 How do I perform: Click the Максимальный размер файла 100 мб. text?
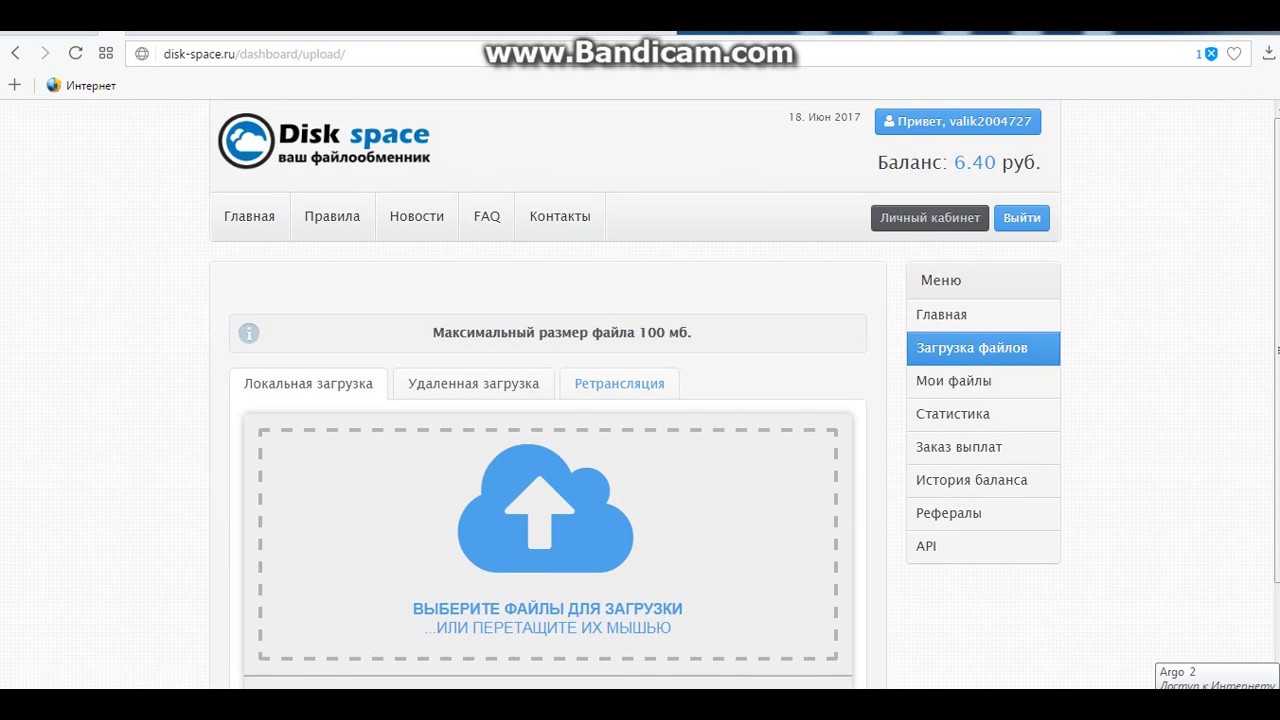pyautogui.click(x=562, y=333)
